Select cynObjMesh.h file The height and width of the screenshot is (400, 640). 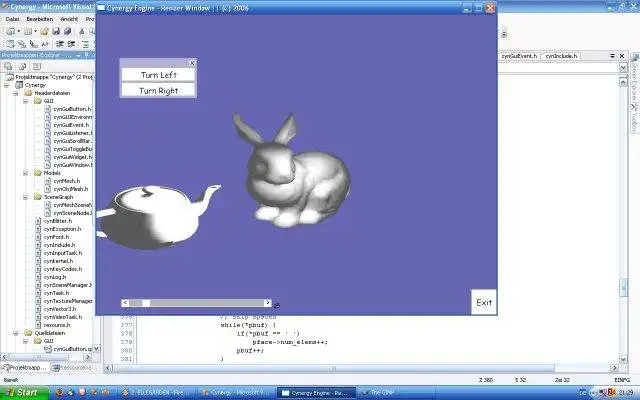pos(71,189)
